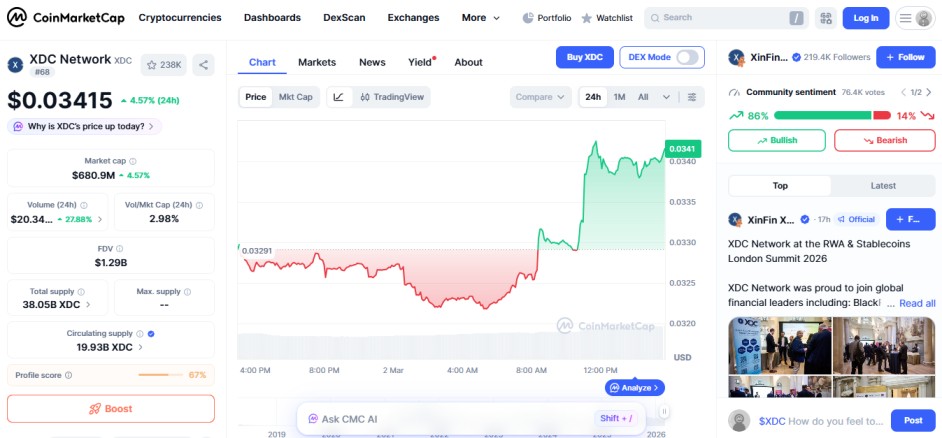The height and width of the screenshot is (438, 942).
Task: Click the Profile score 67% progress bar
Action: 160,375
